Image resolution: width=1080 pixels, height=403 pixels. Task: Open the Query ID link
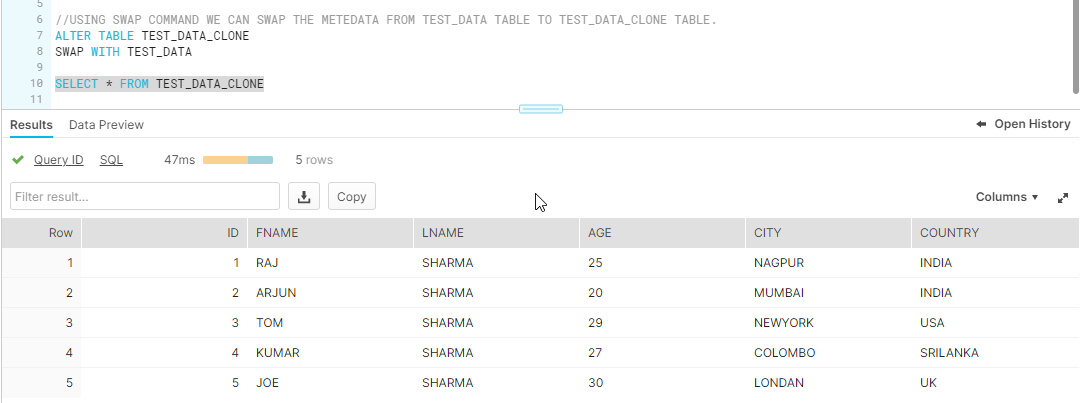(59, 160)
